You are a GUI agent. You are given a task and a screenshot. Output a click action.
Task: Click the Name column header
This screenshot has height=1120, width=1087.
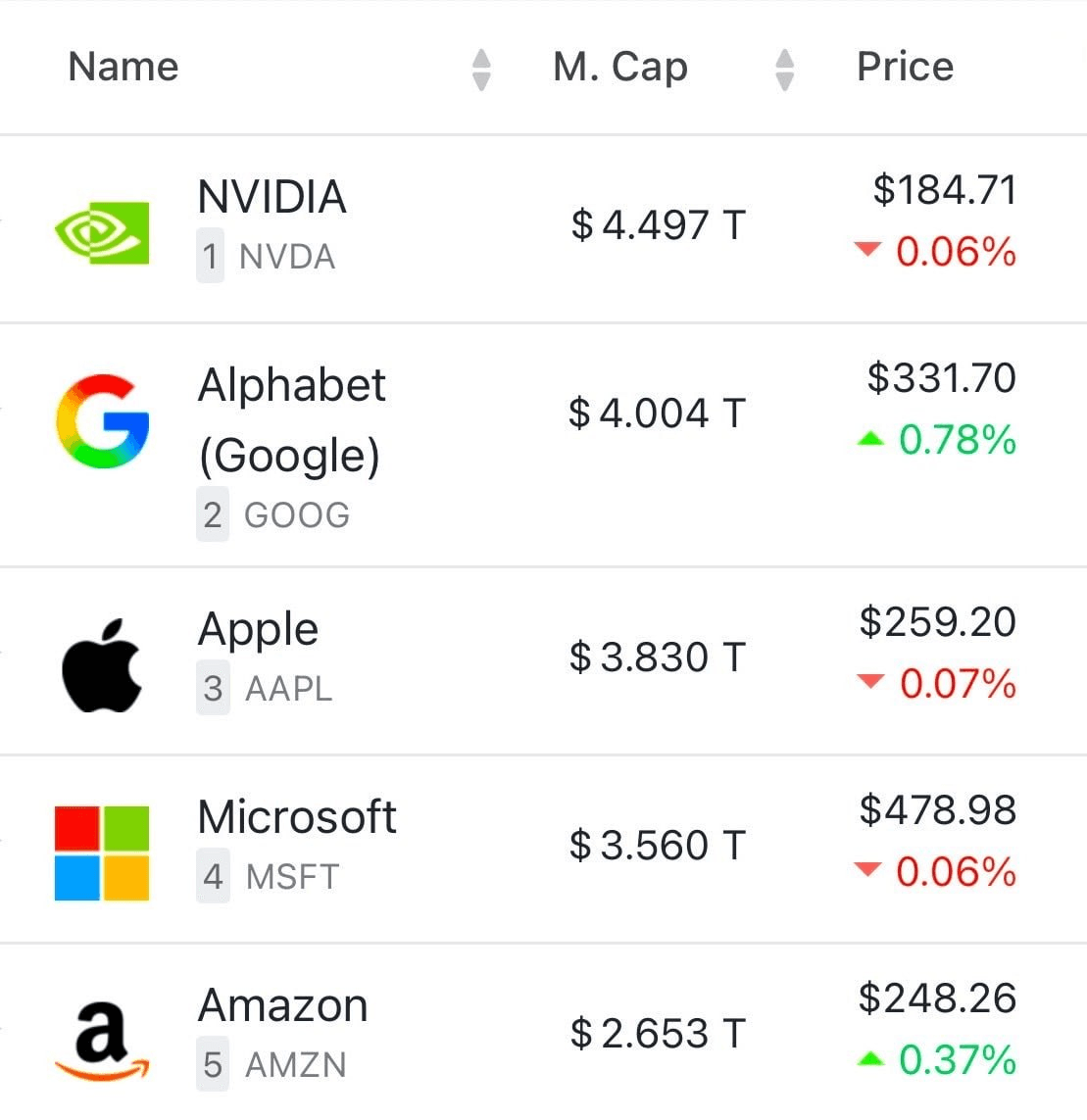click(x=124, y=67)
